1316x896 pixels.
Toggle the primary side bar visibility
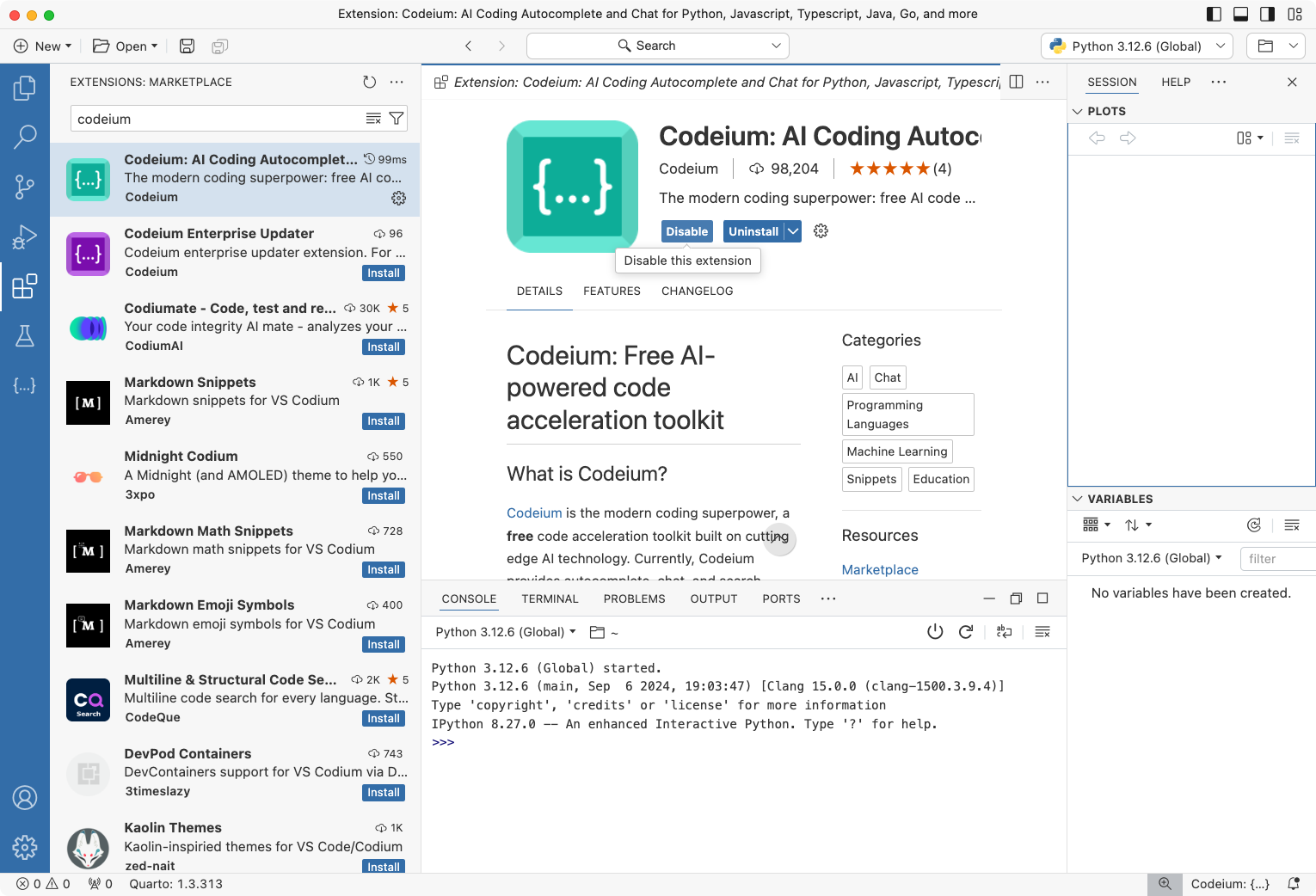(x=1214, y=14)
